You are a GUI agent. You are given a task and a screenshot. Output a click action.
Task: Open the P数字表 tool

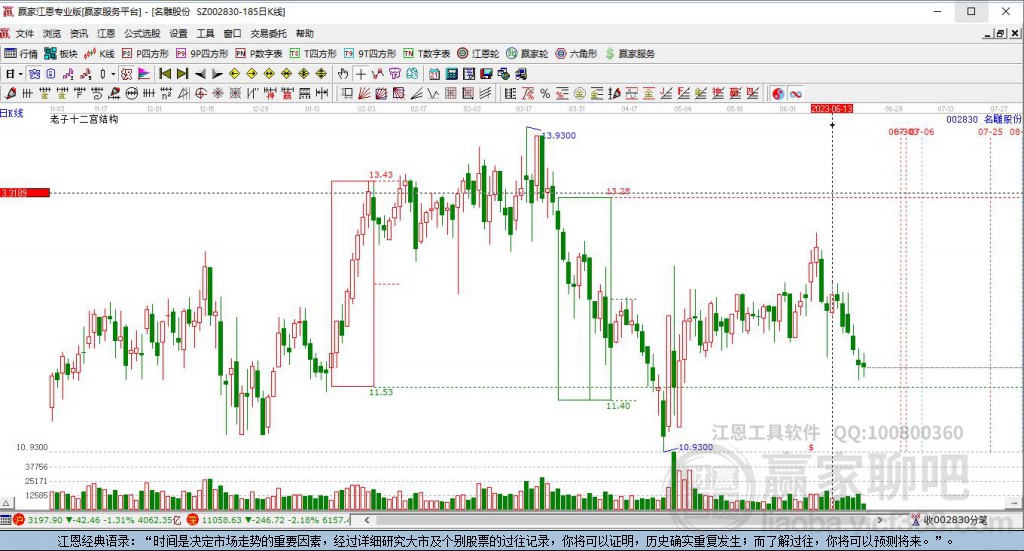(x=259, y=54)
